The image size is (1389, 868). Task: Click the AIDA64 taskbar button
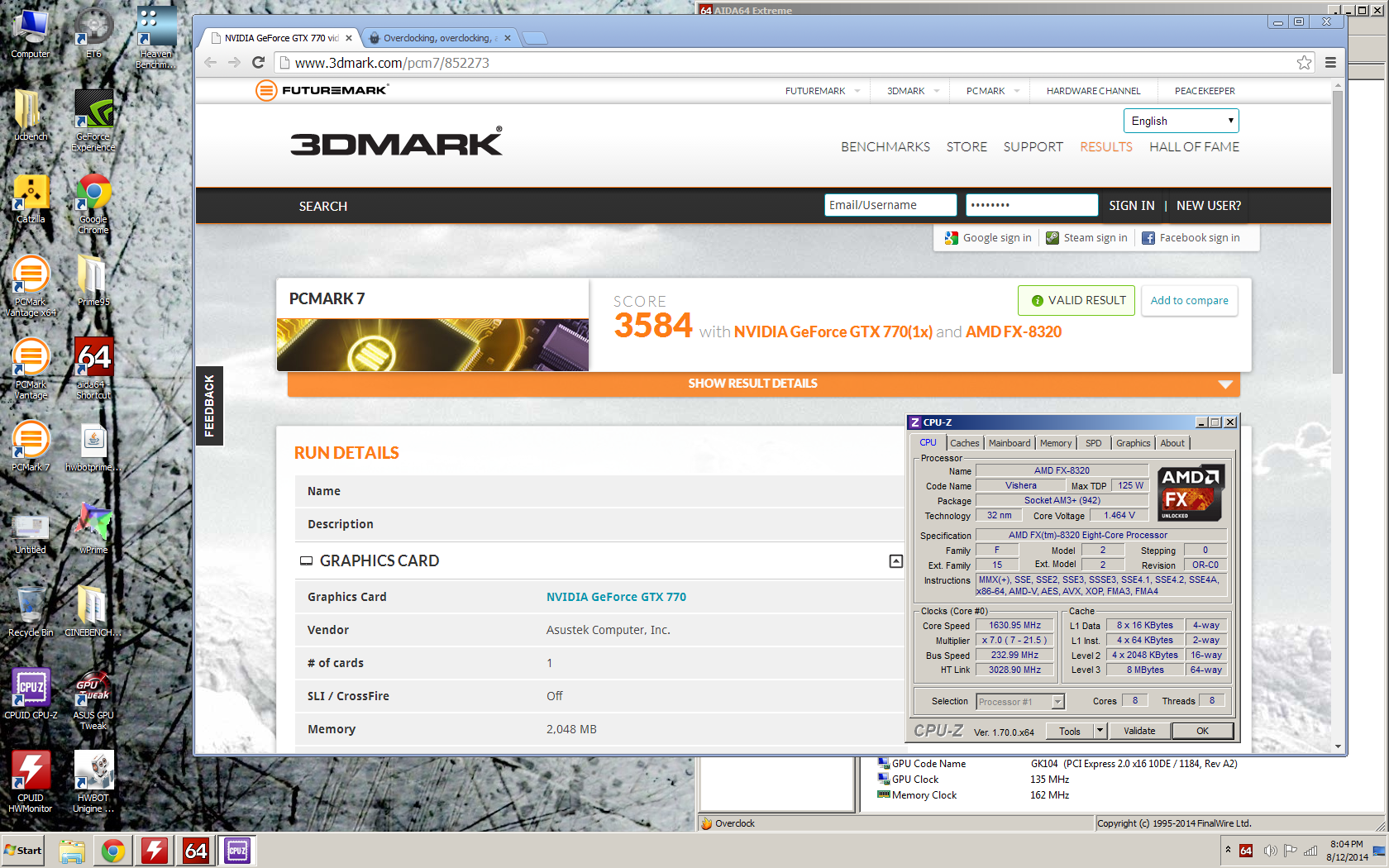point(196,851)
